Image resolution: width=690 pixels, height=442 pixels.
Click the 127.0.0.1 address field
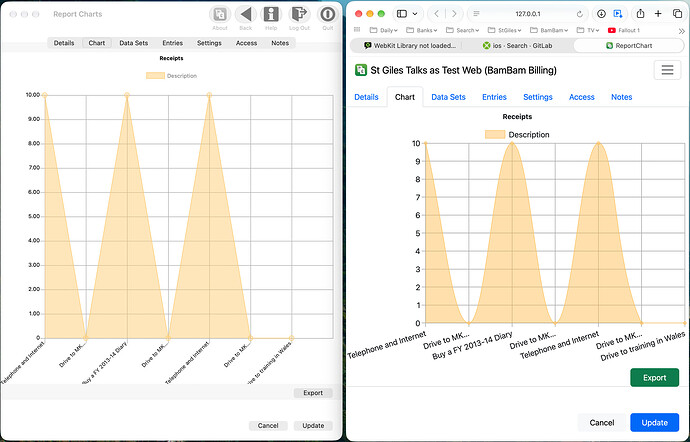528,14
